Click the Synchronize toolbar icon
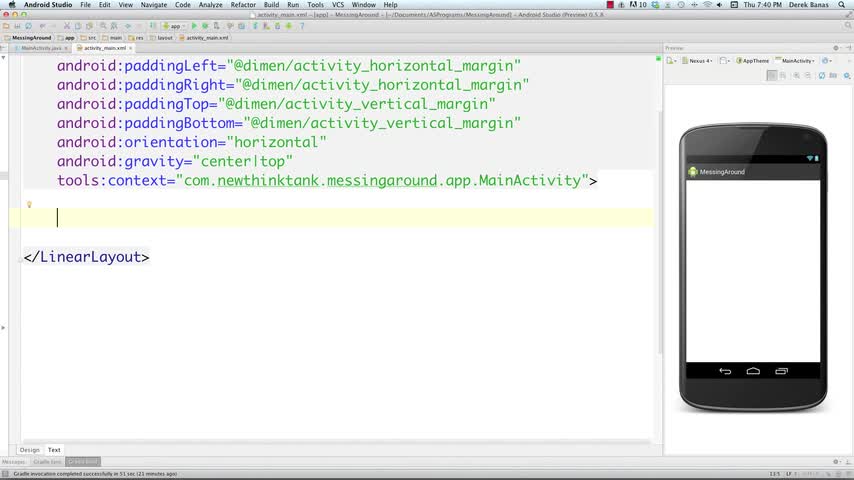The width and height of the screenshot is (854, 480). (x=28, y=26)
